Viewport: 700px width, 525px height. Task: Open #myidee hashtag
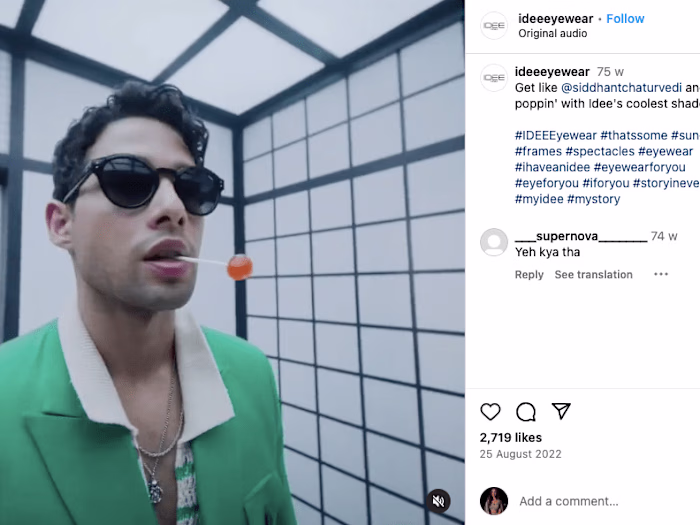pos(539,199)
